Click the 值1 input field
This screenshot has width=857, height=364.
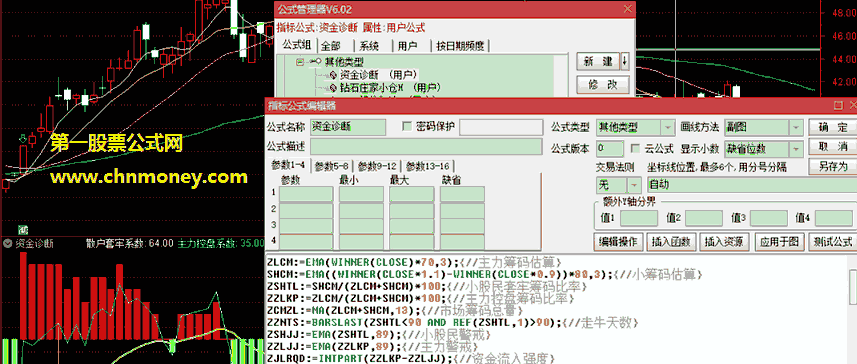pyautogui.click(x=638, y=218)
